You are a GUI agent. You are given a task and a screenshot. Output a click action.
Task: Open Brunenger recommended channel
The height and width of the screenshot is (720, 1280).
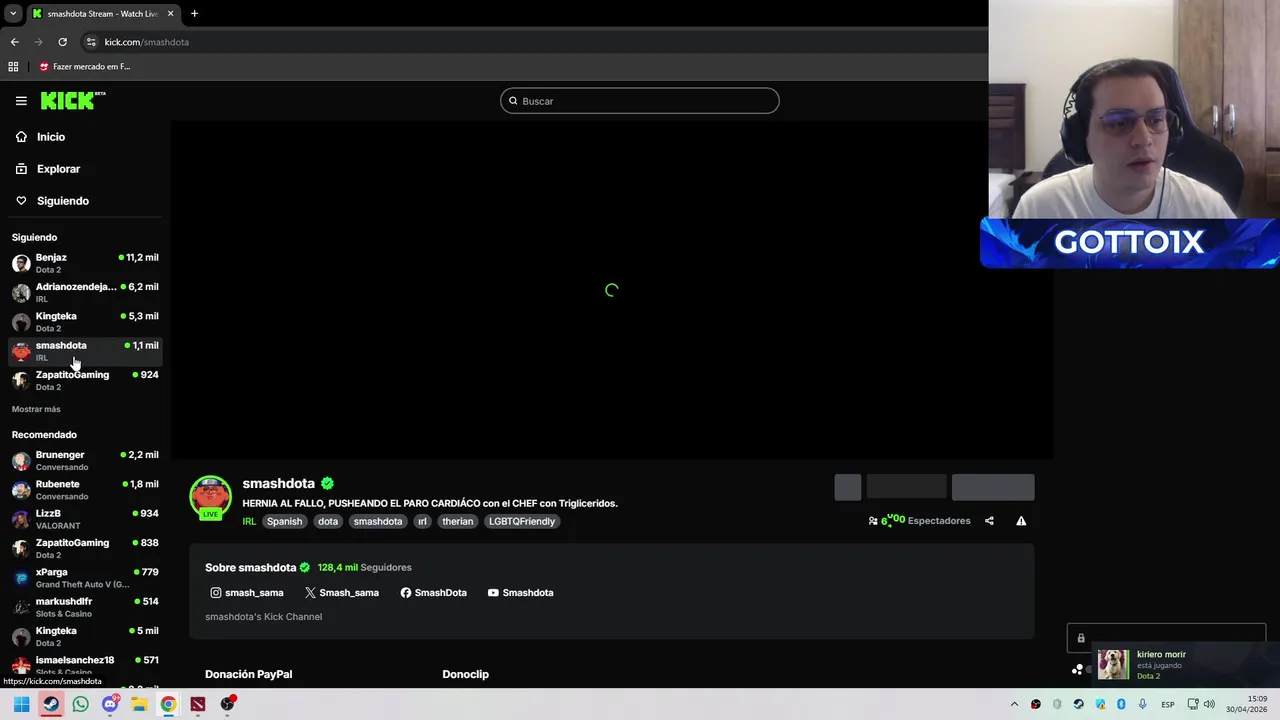[x=85, y=460]
